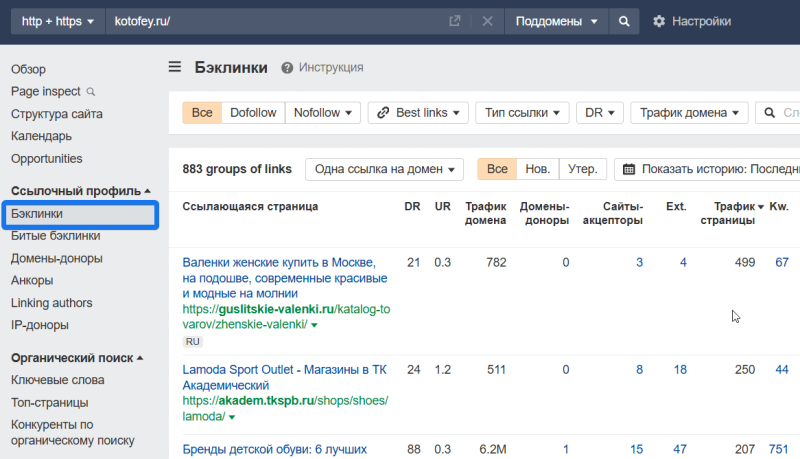This screenshot has height=459, width=800.
Task: Collapse Ссылочный профиль section
Action: coord(81,191)
